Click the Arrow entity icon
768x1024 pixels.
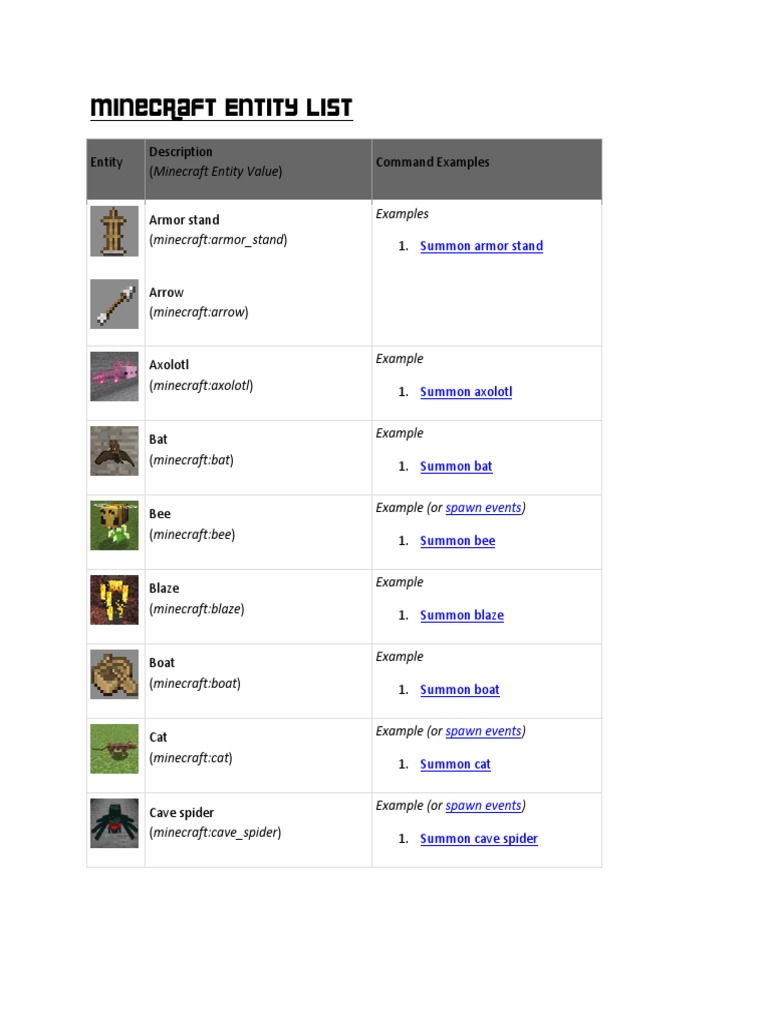(x=114, y=304)
